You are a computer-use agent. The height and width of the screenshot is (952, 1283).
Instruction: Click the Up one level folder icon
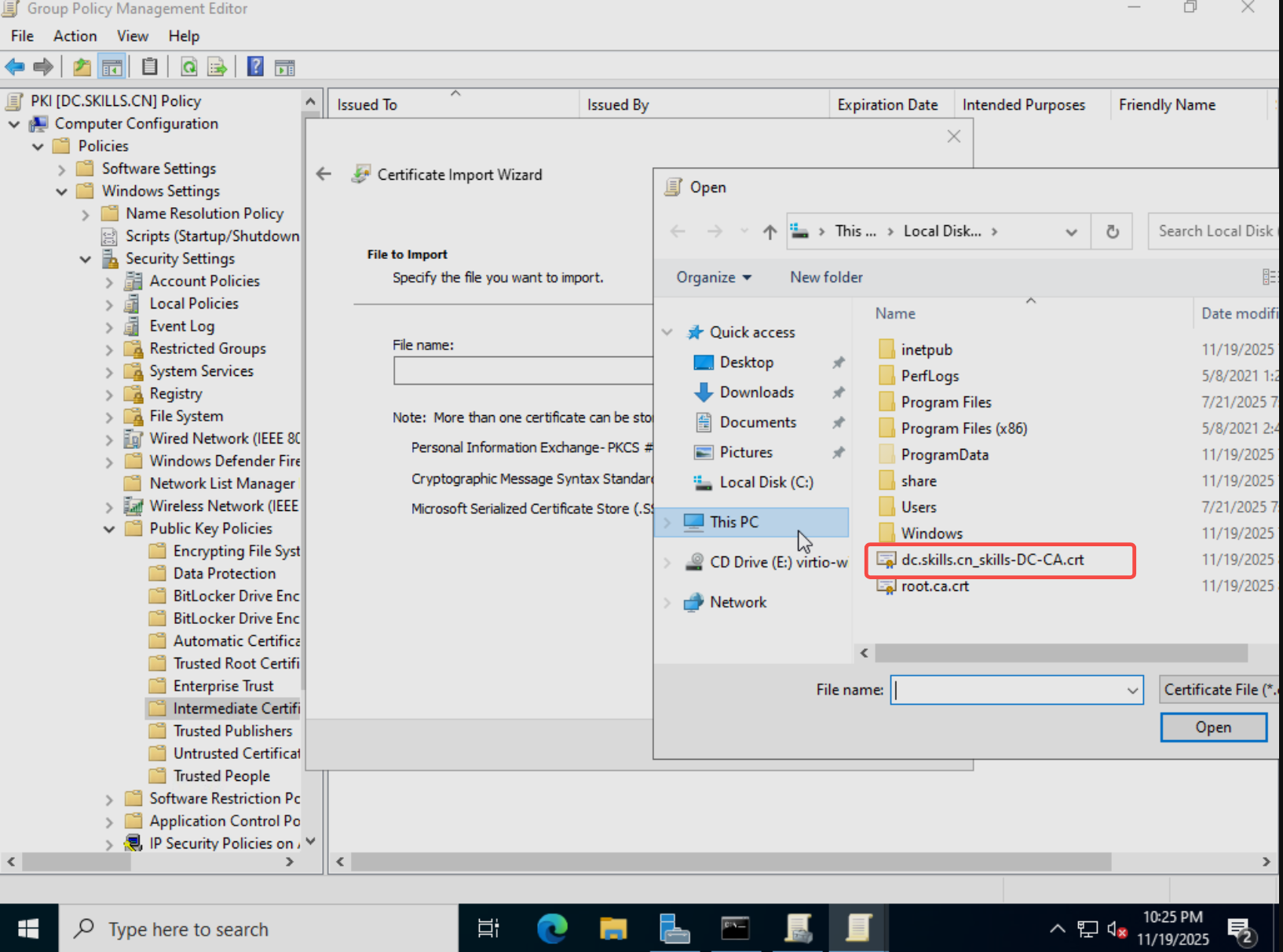(x=82, y=67)
